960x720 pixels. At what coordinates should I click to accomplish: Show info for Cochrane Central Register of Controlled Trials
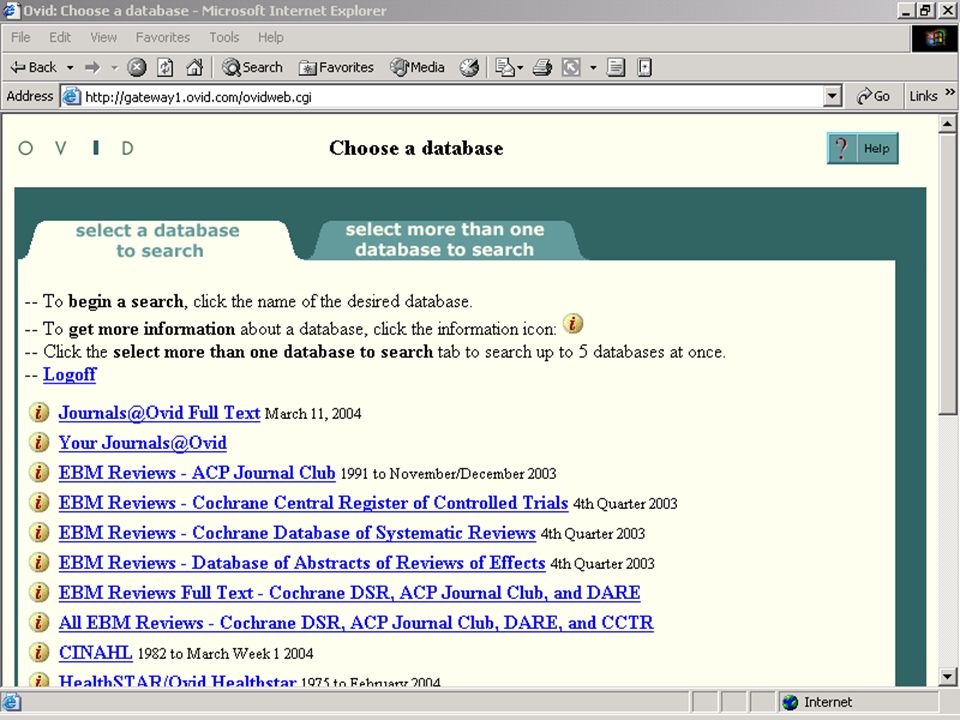coord(39,502)
